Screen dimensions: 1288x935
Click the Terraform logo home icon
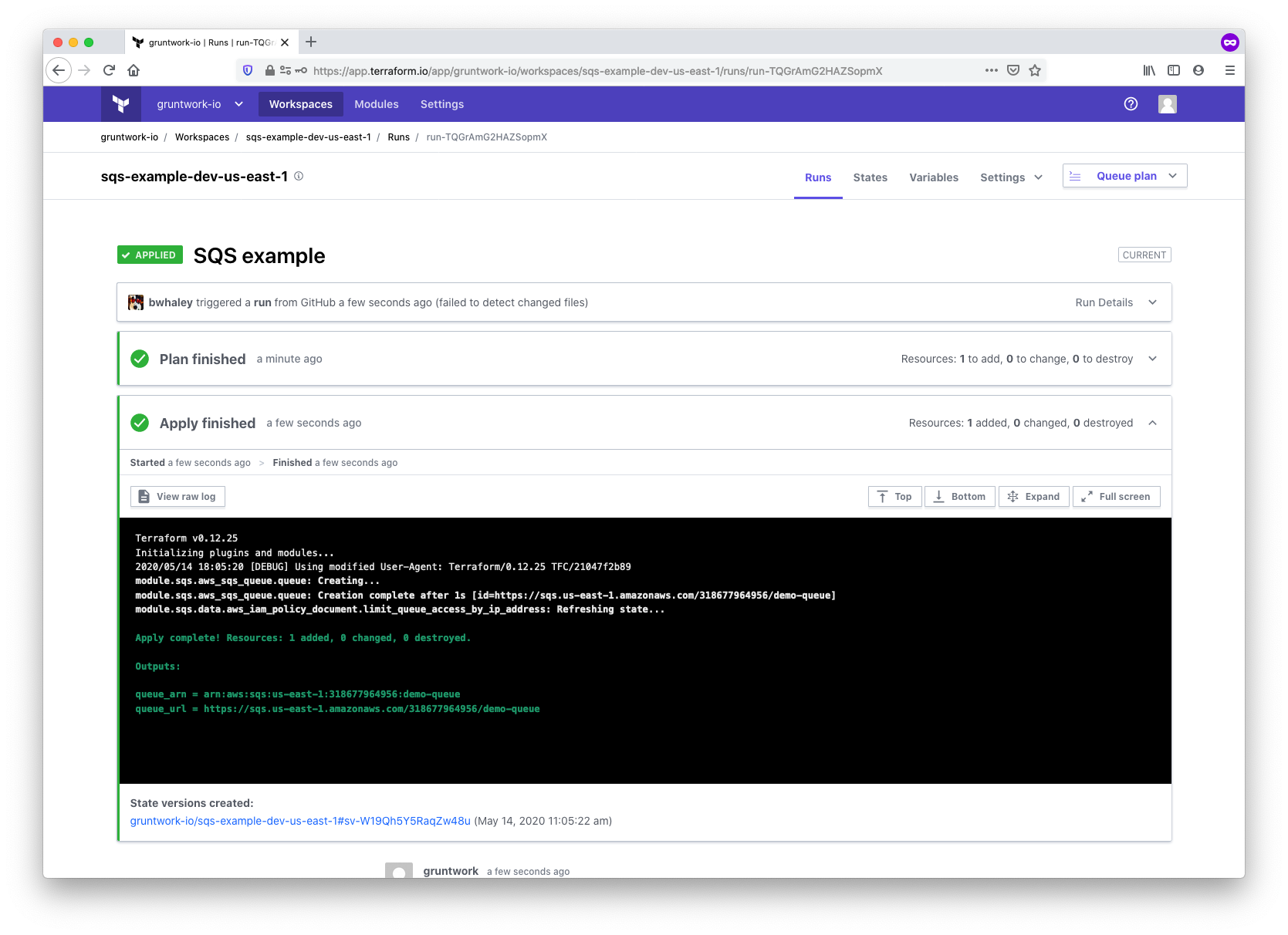(x=120, y=104)
